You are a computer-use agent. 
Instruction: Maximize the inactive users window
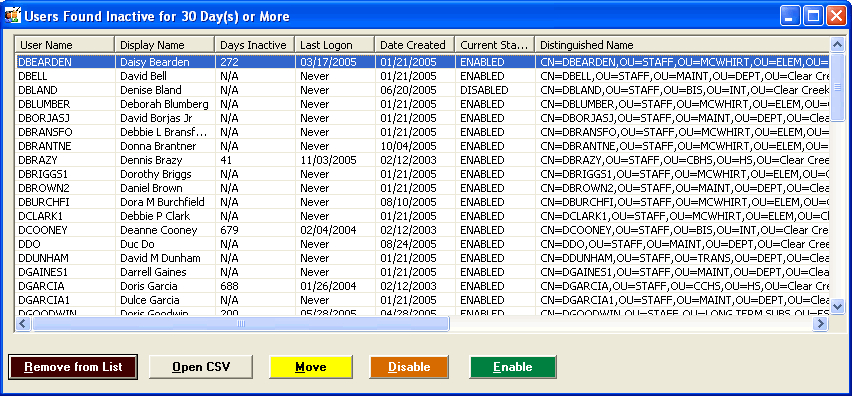click(x=813, y=16)
